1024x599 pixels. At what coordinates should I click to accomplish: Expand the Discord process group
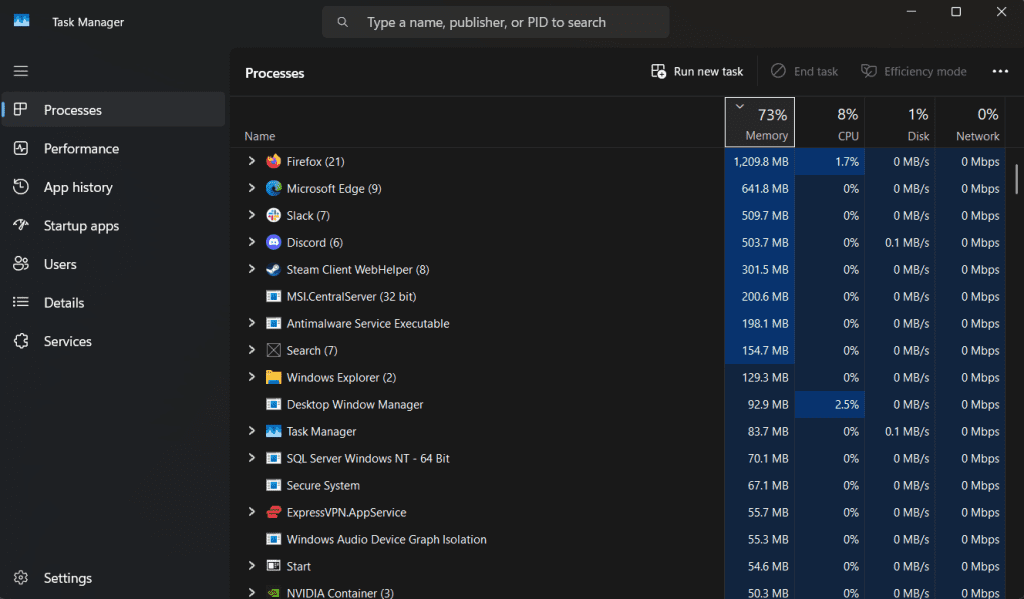pos(252,242)
